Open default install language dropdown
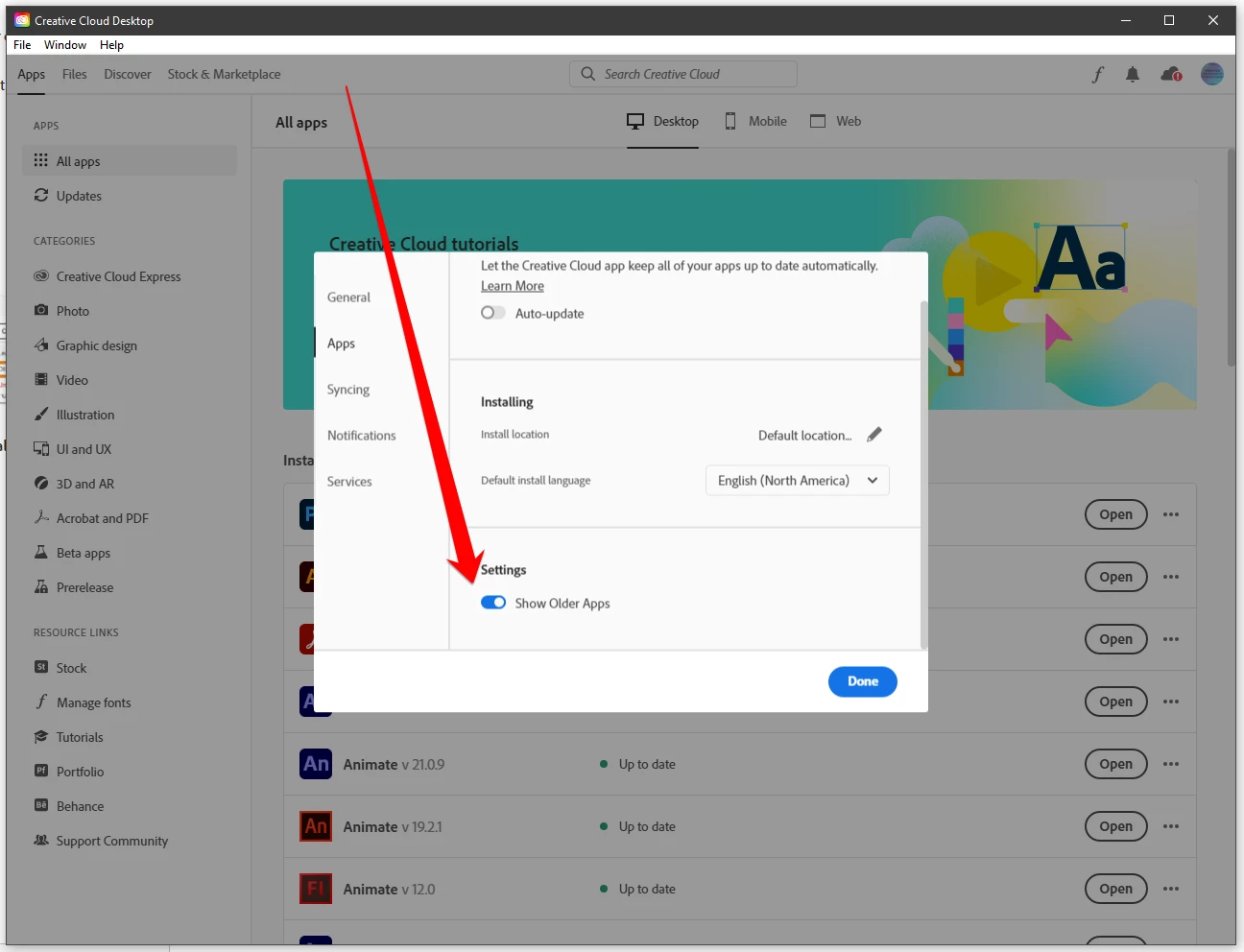 point(798,481)
